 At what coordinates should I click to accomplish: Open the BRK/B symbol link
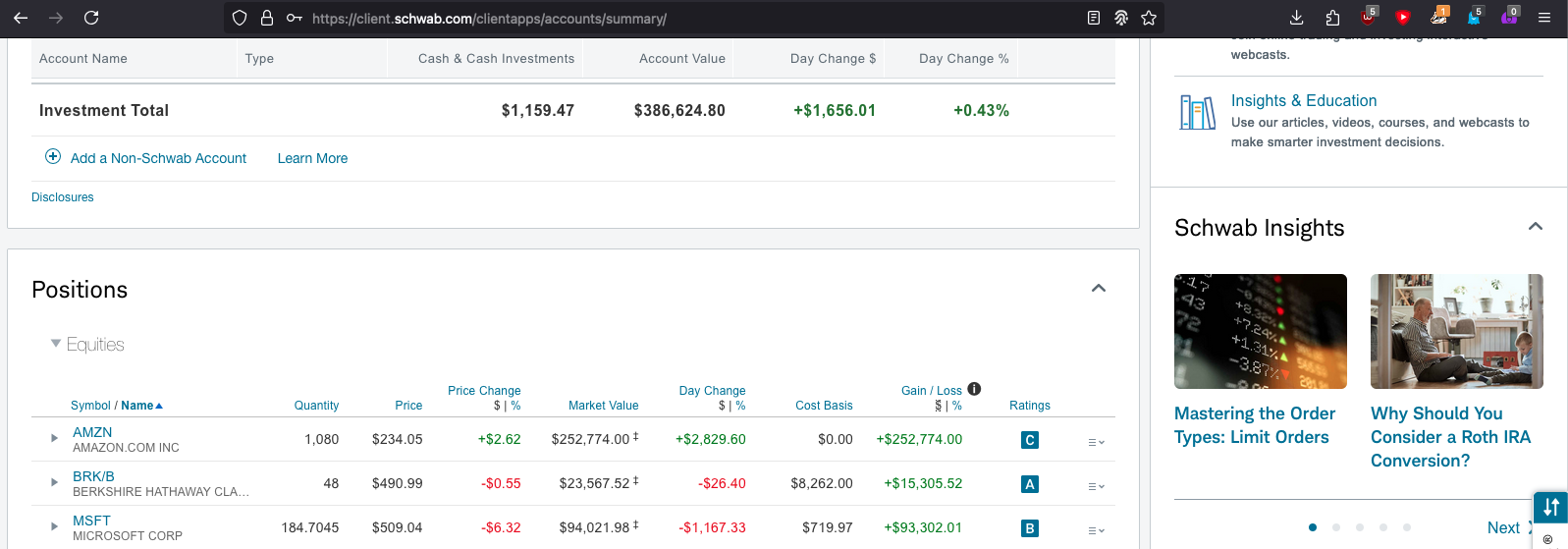pos(93,476)
